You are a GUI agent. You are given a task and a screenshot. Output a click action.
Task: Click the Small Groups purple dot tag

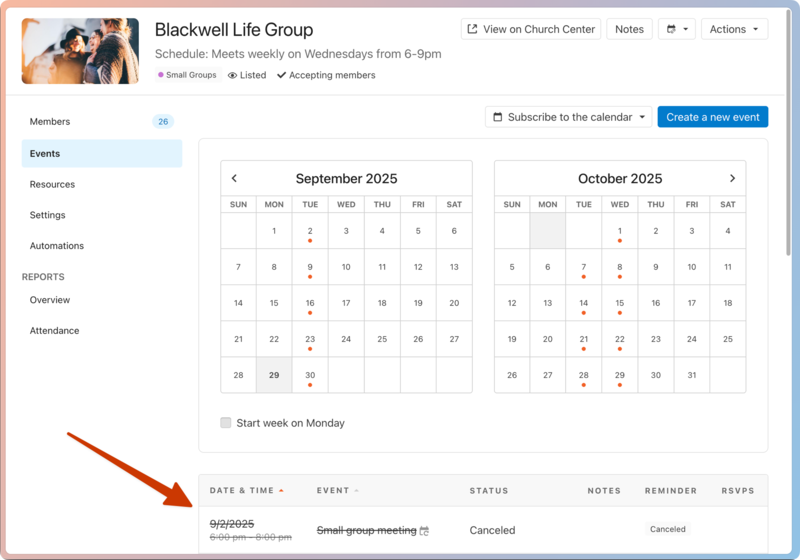click(161, 75)
